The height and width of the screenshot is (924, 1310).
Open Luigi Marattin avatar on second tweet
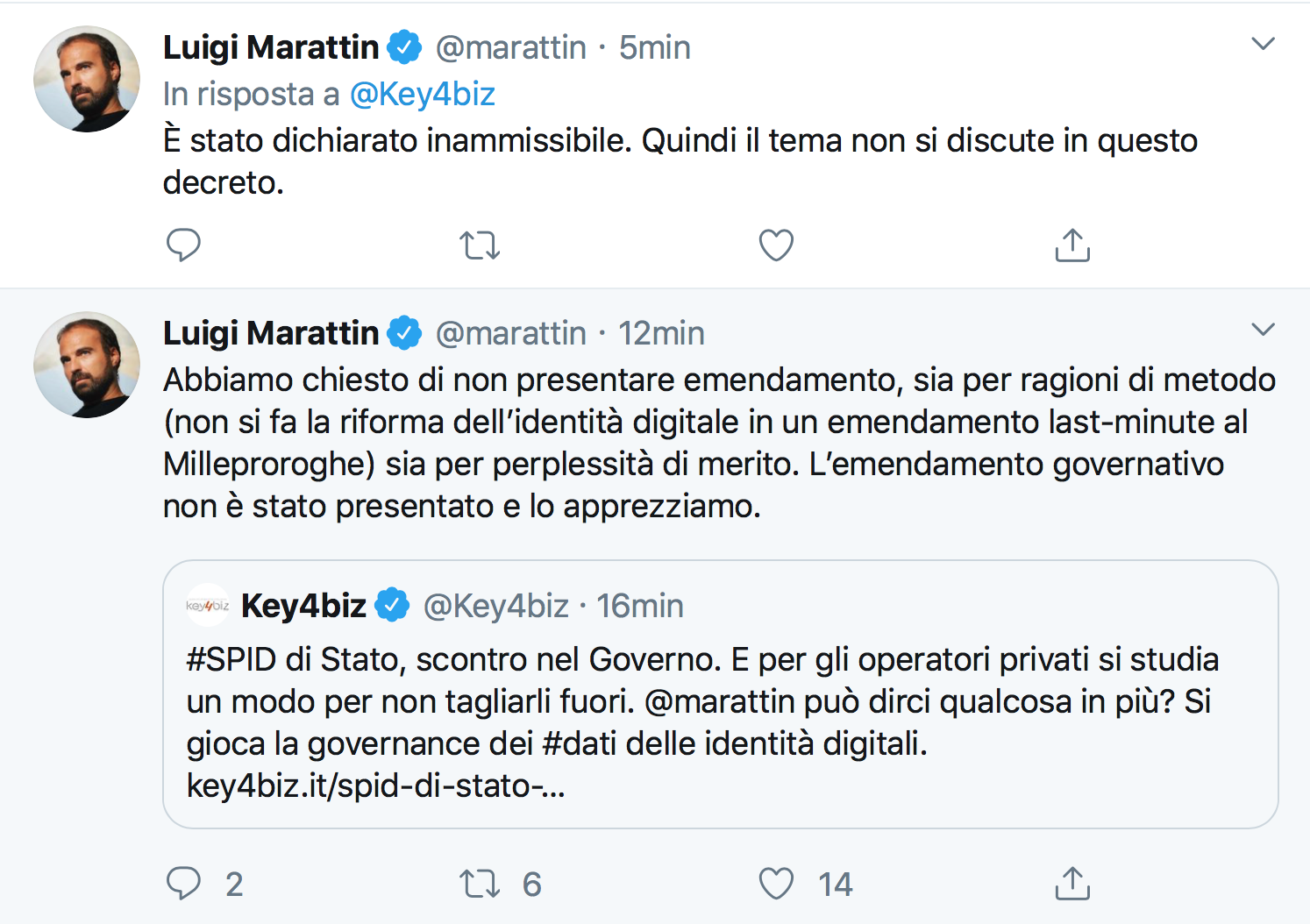[87, 365]
